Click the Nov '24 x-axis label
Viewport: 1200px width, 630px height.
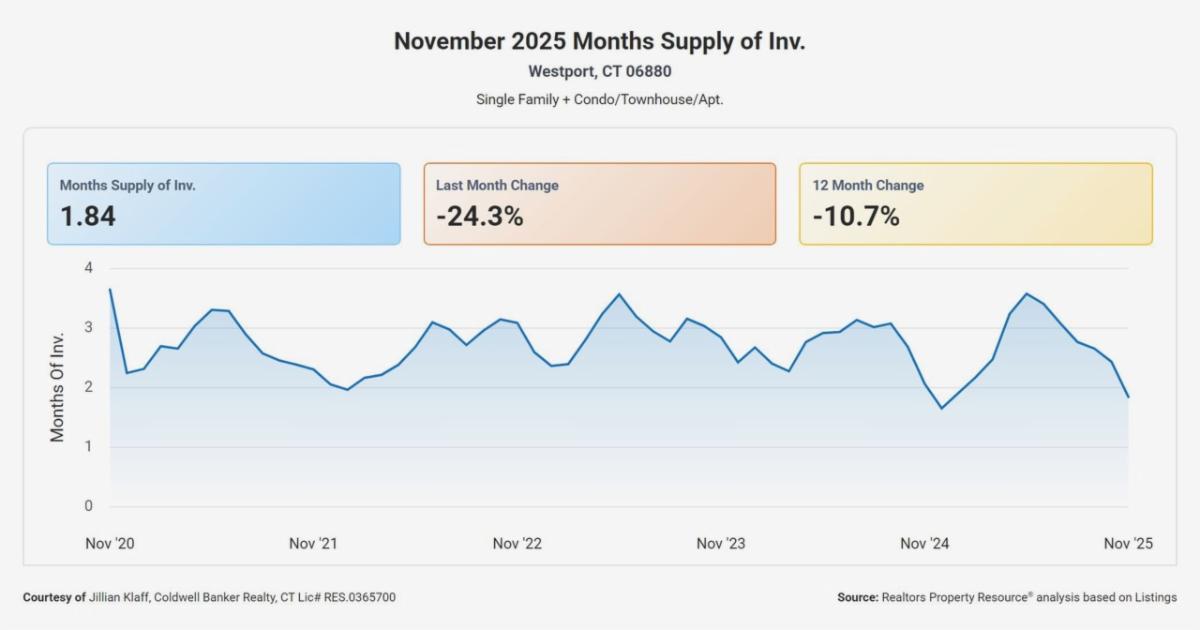click(925, 544)
